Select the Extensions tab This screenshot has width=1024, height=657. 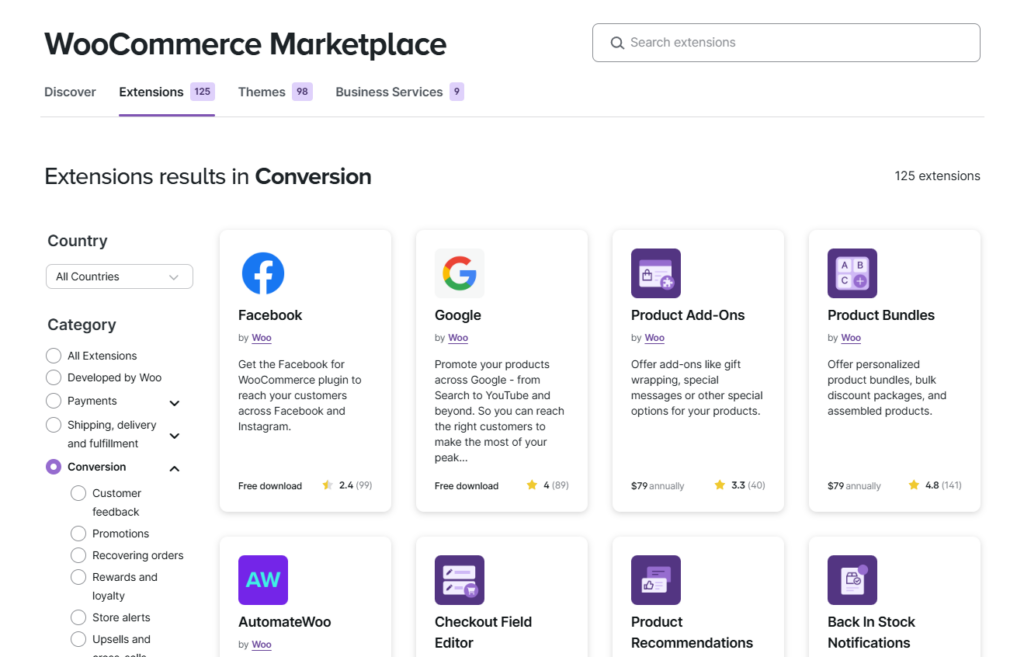pyautogui.click(x=167, y=92)
